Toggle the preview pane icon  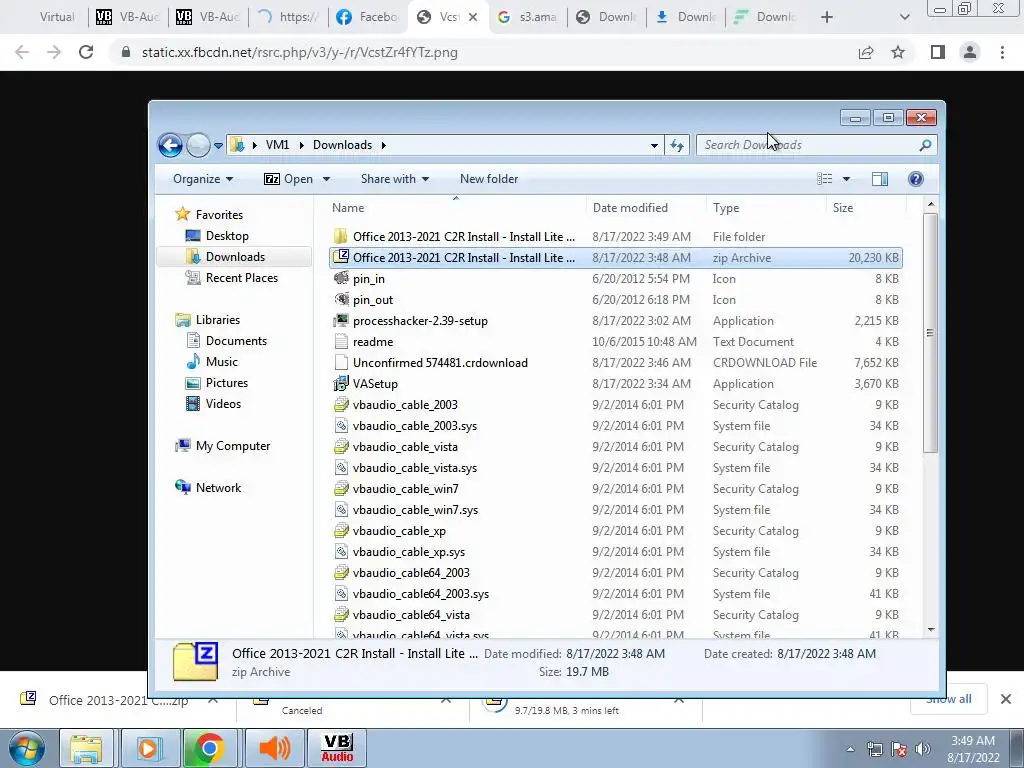[880, 179]
